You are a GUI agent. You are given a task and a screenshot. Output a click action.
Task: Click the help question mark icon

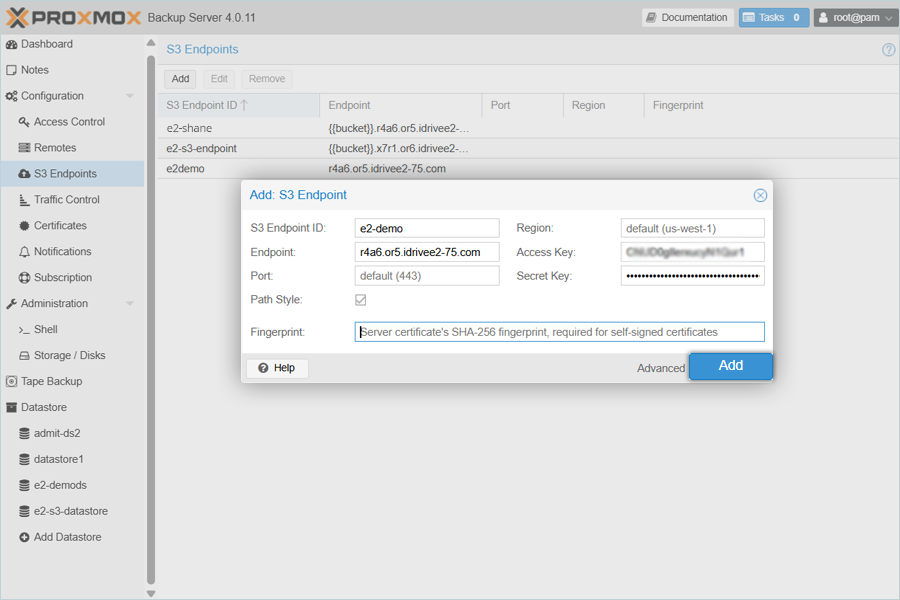pos(888,50)
